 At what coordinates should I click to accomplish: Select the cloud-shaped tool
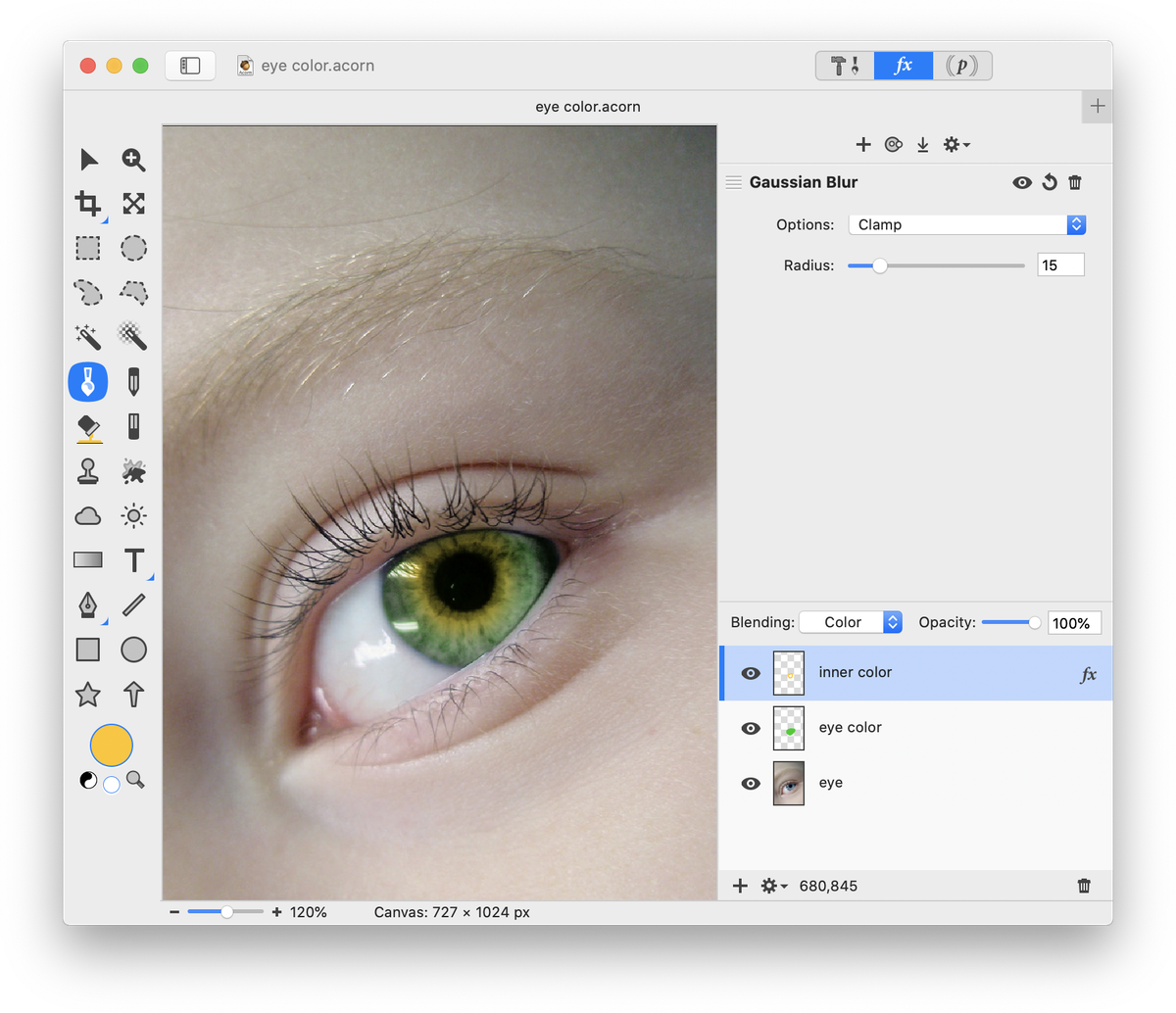point(88,516)
